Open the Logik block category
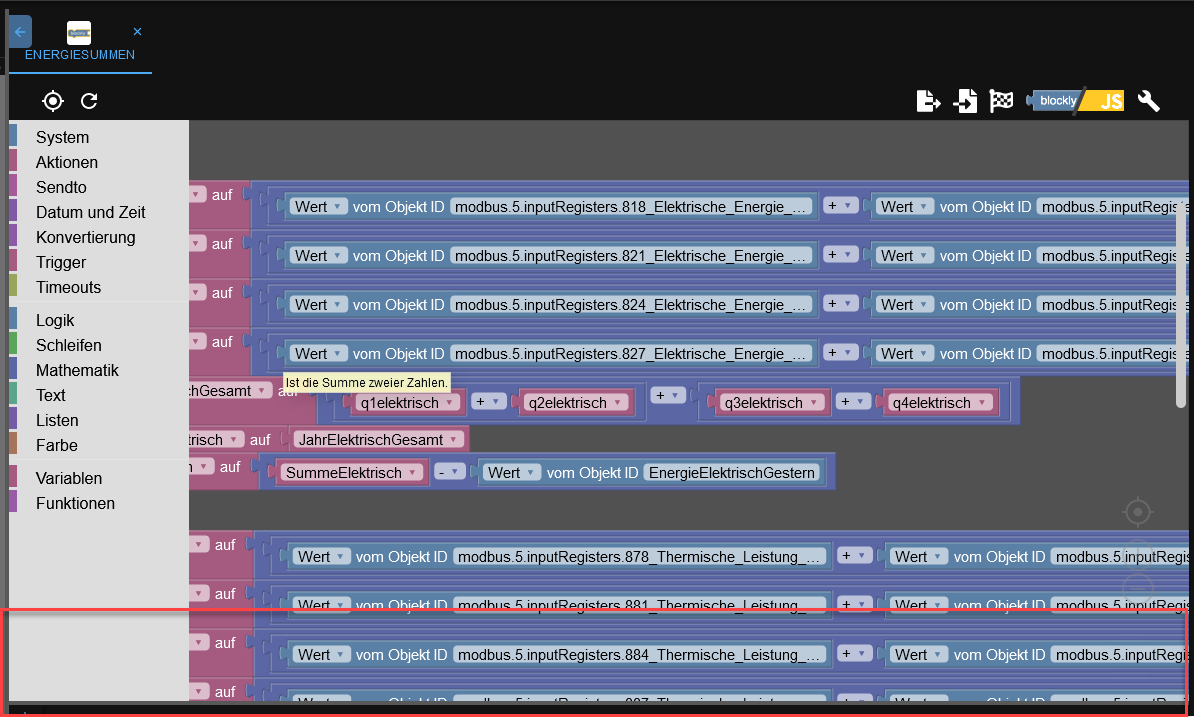 (55, 320)
